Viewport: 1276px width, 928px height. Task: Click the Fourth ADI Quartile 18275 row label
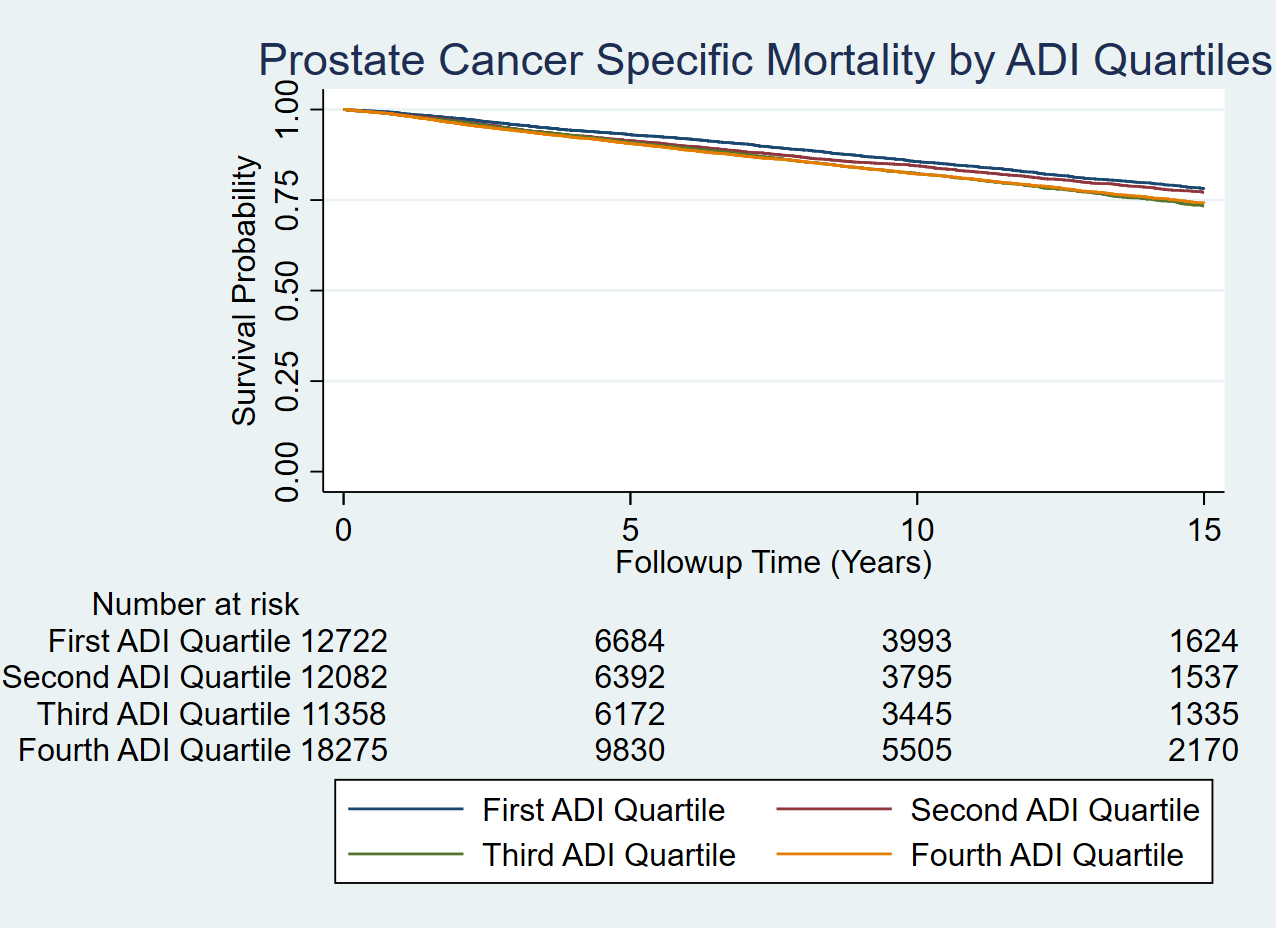pyautogui.click(x=203, y=750)
